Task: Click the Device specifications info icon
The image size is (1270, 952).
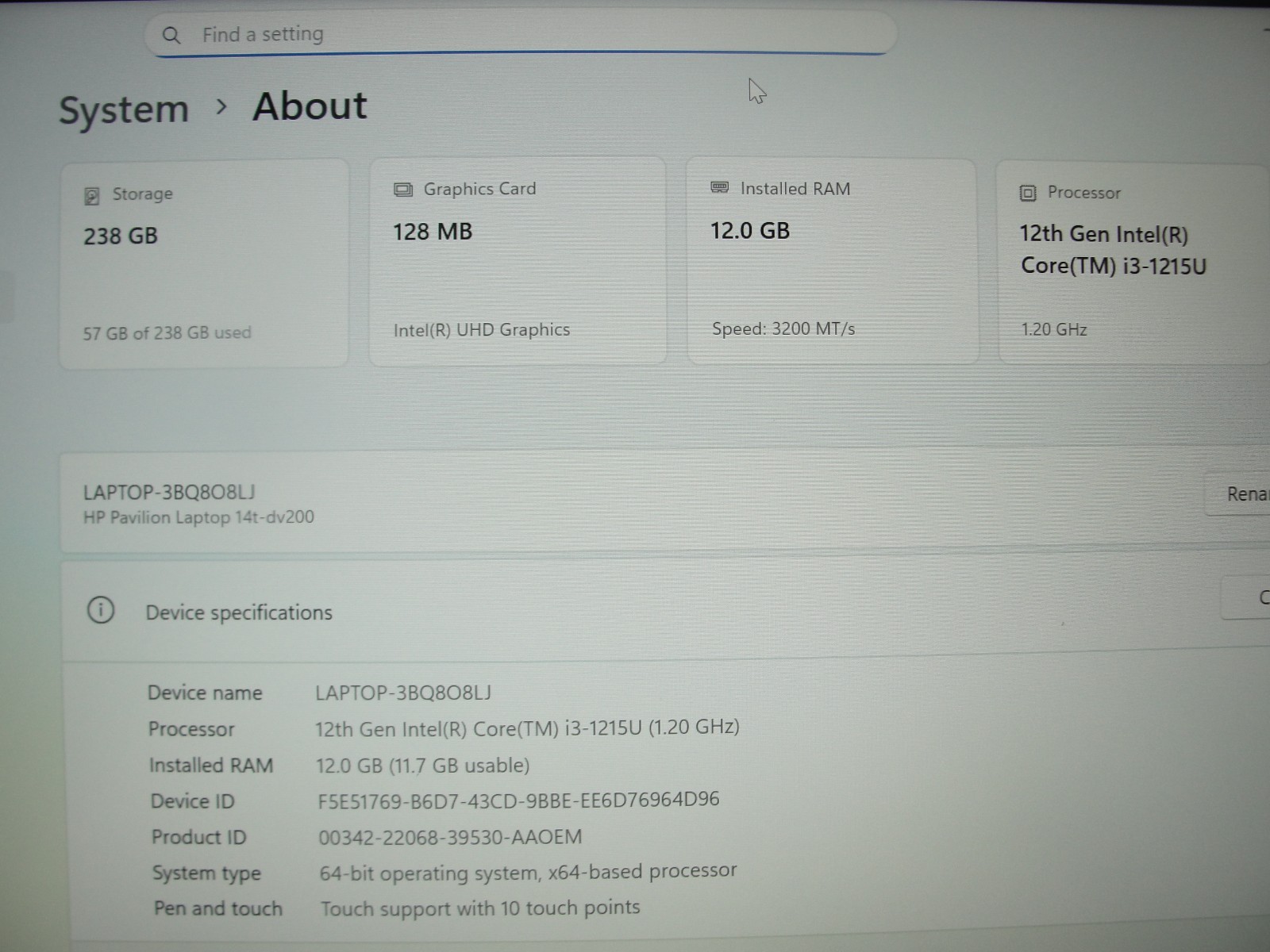Action: point(101,610)
